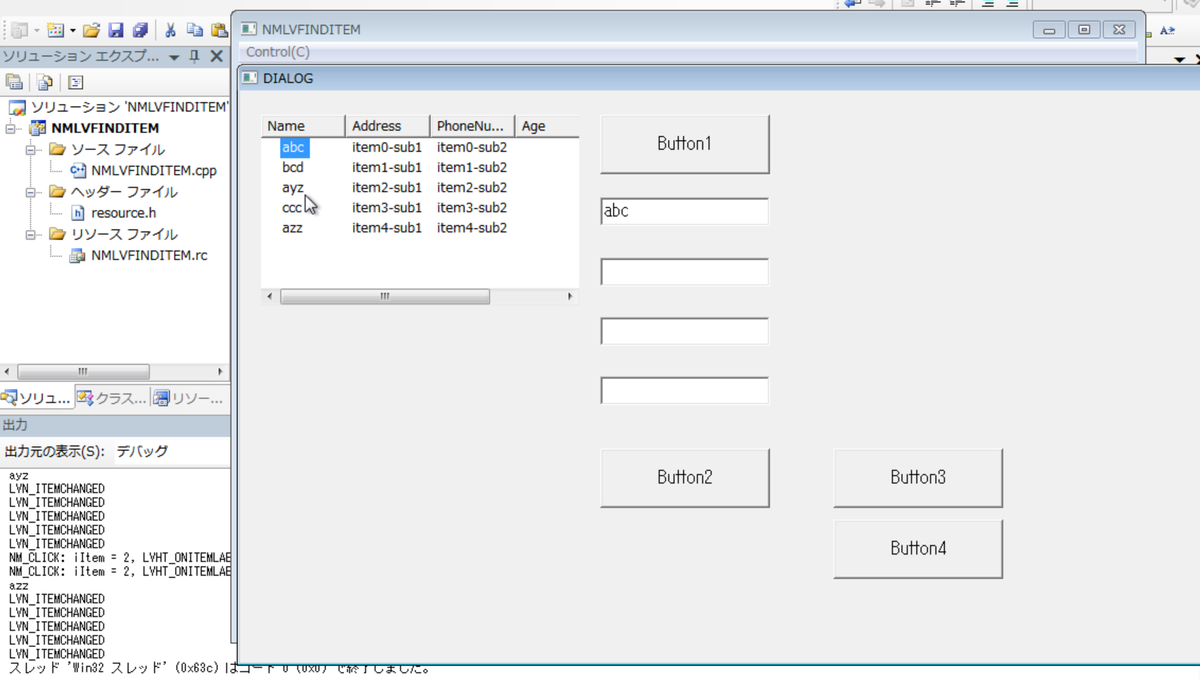
Task: Open the Add New Item dropdown arrow
Action: pyautogui.click(x=72, y=31)
